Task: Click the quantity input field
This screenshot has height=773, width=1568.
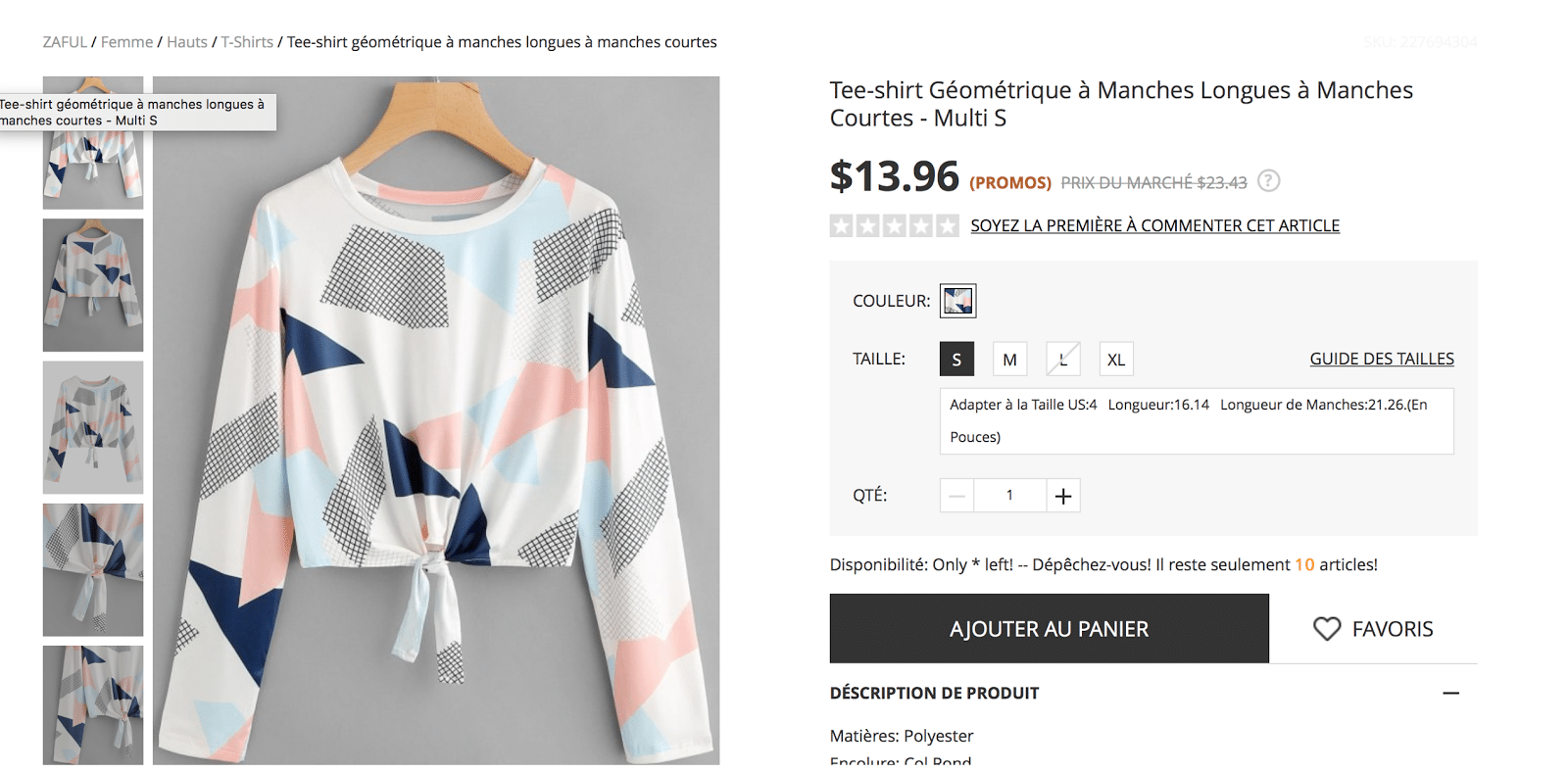Action: pos(1009,496)
